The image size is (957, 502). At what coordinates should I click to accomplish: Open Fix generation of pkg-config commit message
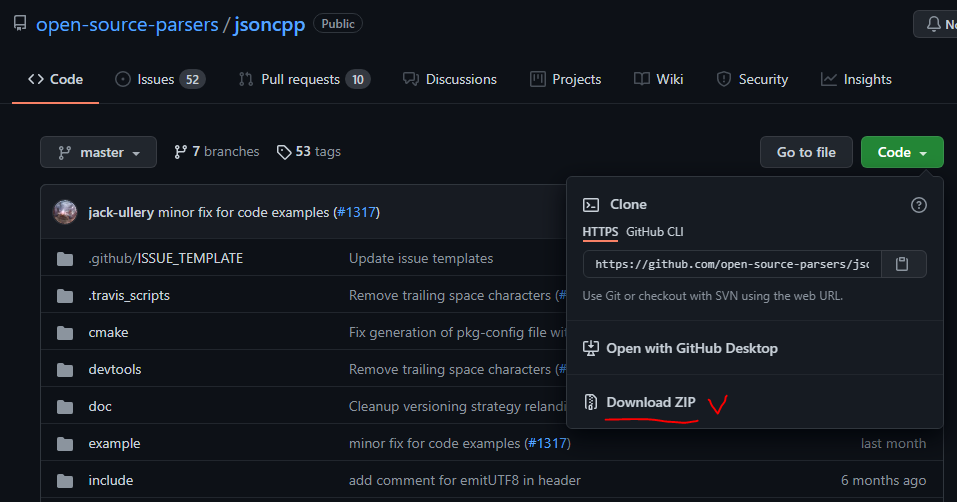click(x=458, y=332)
